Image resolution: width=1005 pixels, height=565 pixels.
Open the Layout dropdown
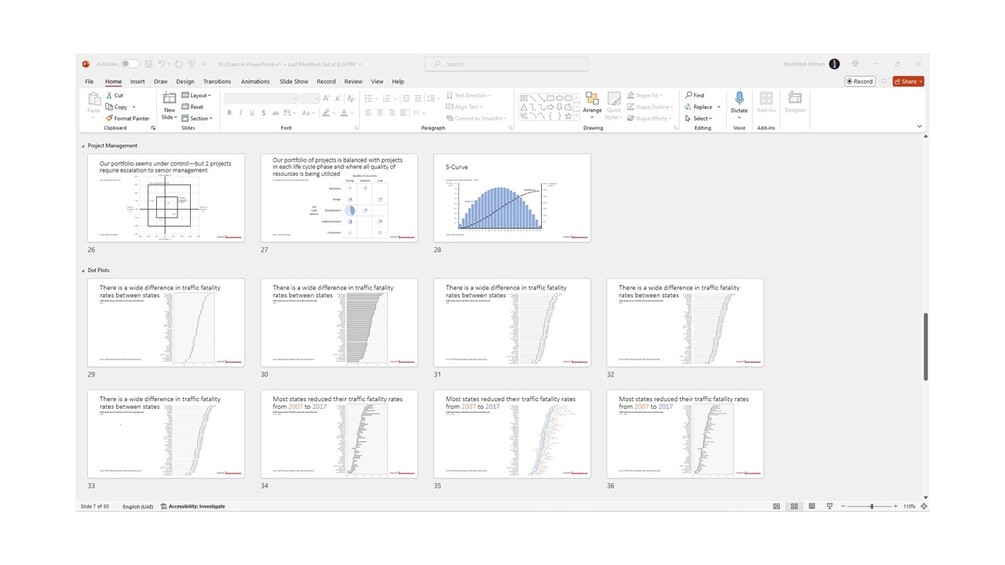[196, 95]
